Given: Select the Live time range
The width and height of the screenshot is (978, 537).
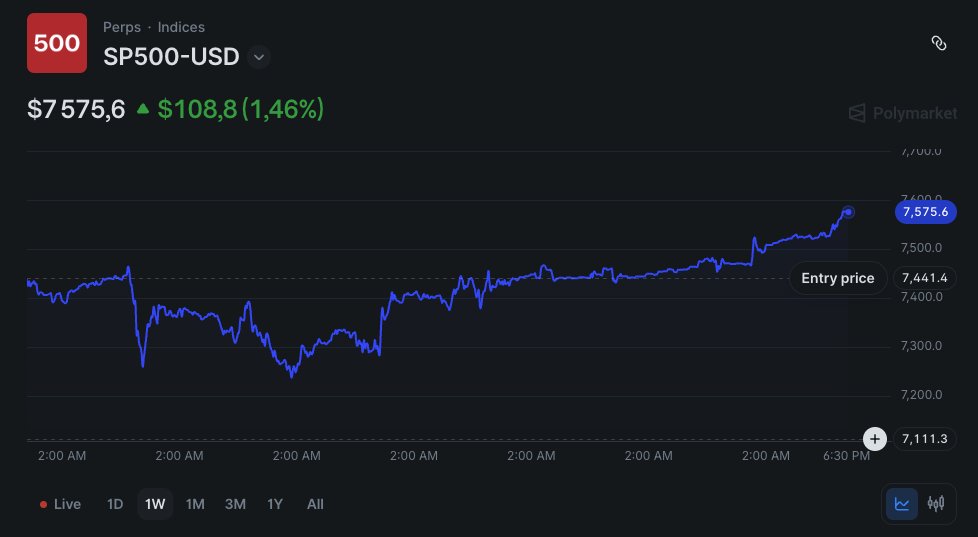Looking at the screenshot, I should point(60,504).
